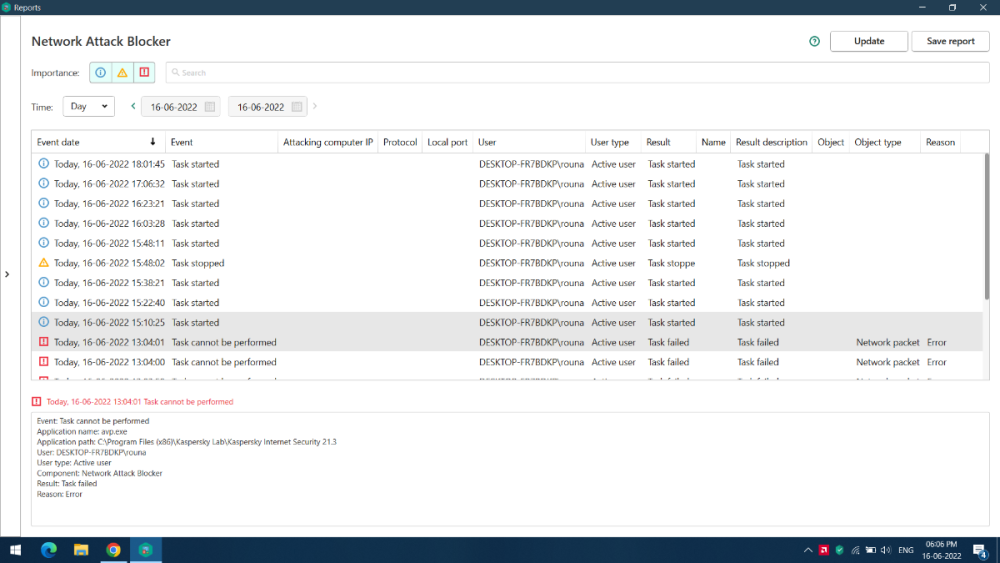1000x563 pixels.
Task: Click 'Application name: avp.exe' detail line
Action: coord(82,432)
